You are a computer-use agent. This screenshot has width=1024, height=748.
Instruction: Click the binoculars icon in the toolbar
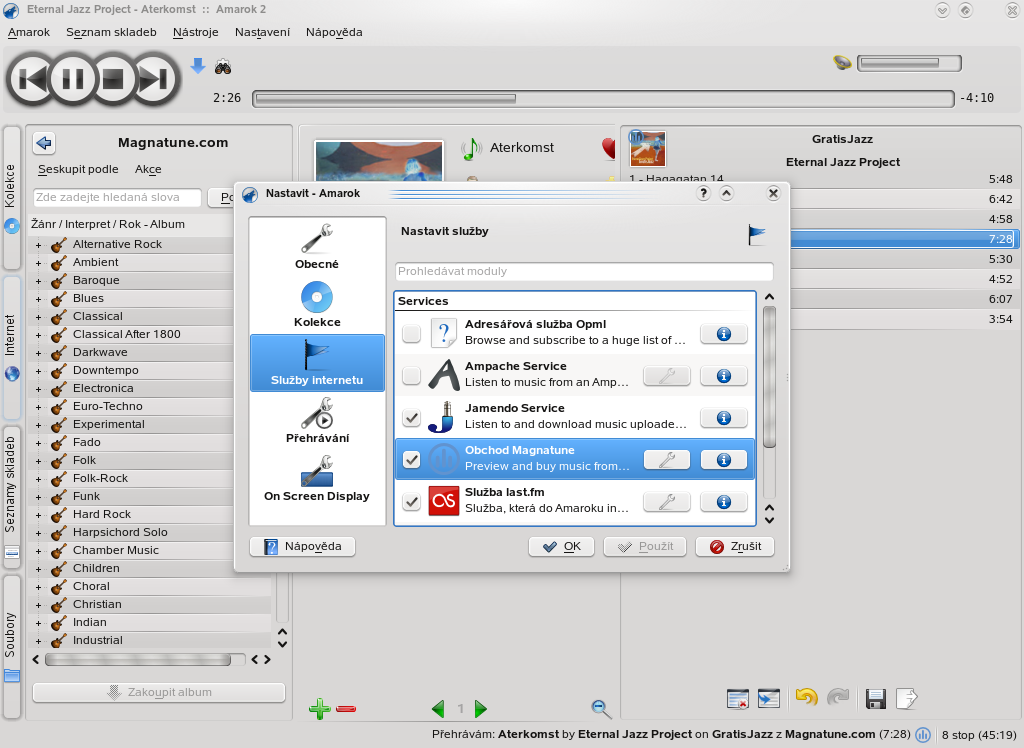coord(224,66)
